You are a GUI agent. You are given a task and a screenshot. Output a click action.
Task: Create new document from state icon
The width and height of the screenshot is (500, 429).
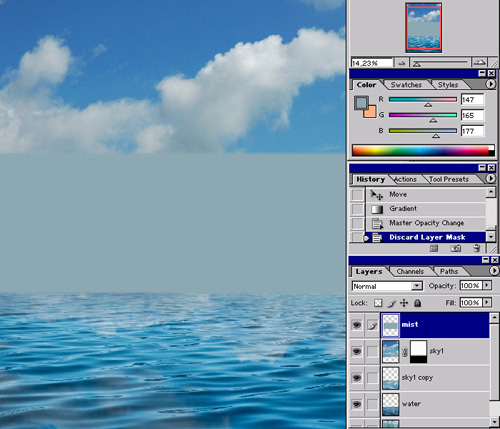(434, 248)
